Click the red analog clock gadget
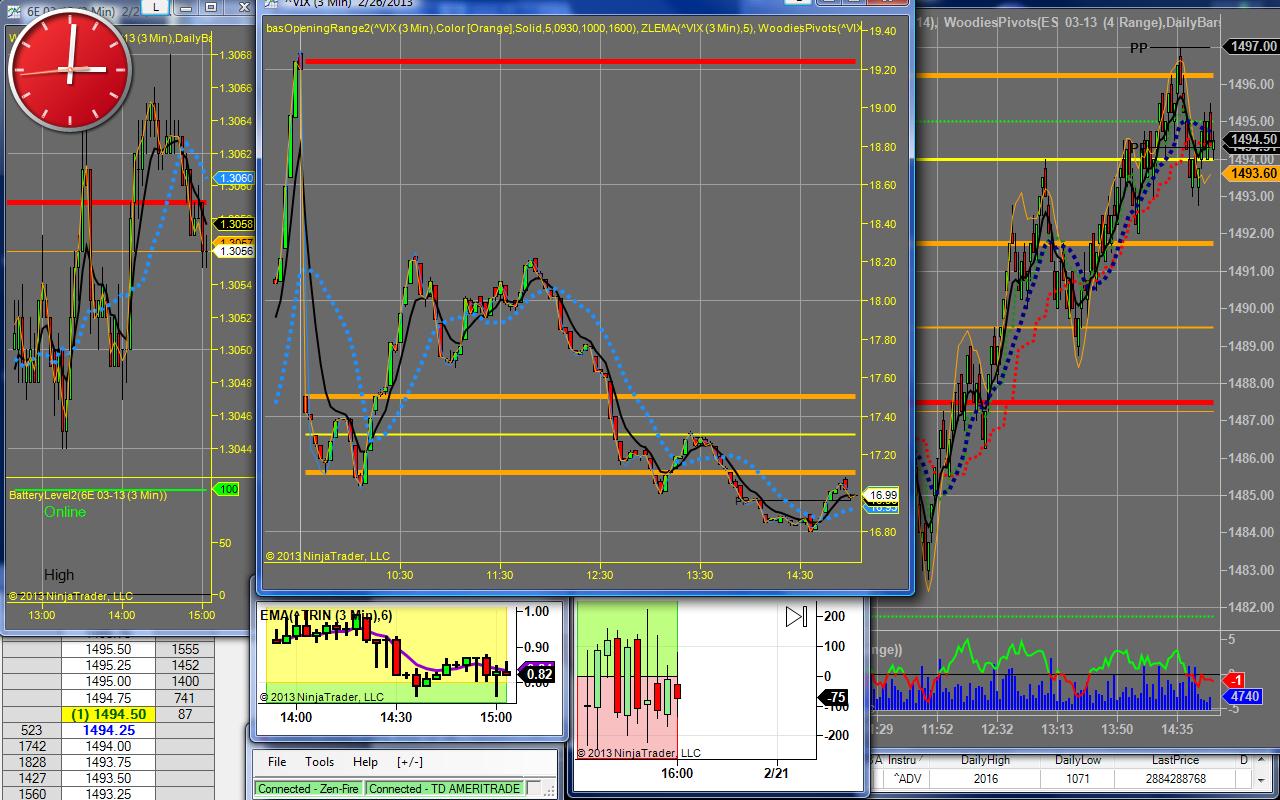 [69, 68]
